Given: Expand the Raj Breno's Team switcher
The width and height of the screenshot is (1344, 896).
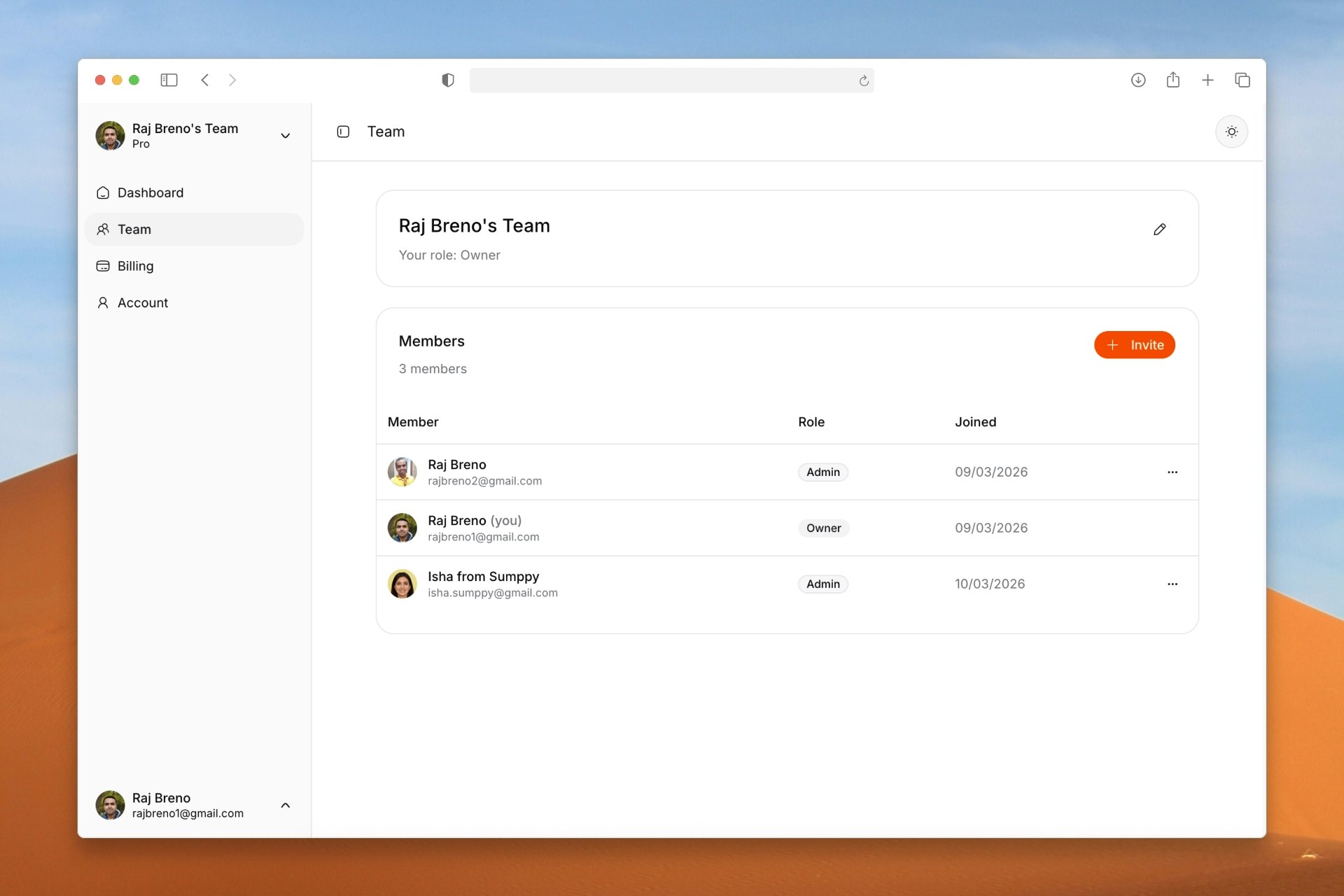Looking at the screenshot, I should [285, 136].
